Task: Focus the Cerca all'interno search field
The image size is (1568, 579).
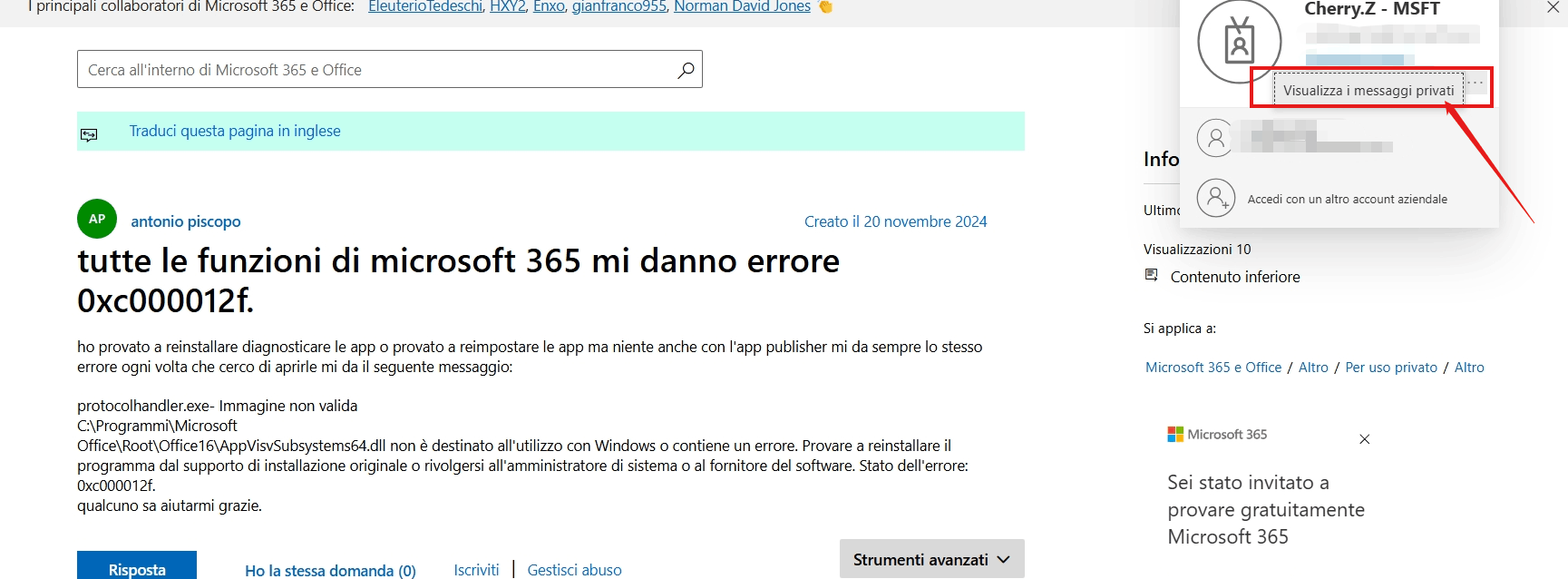Action: click(x=390, y=70)
